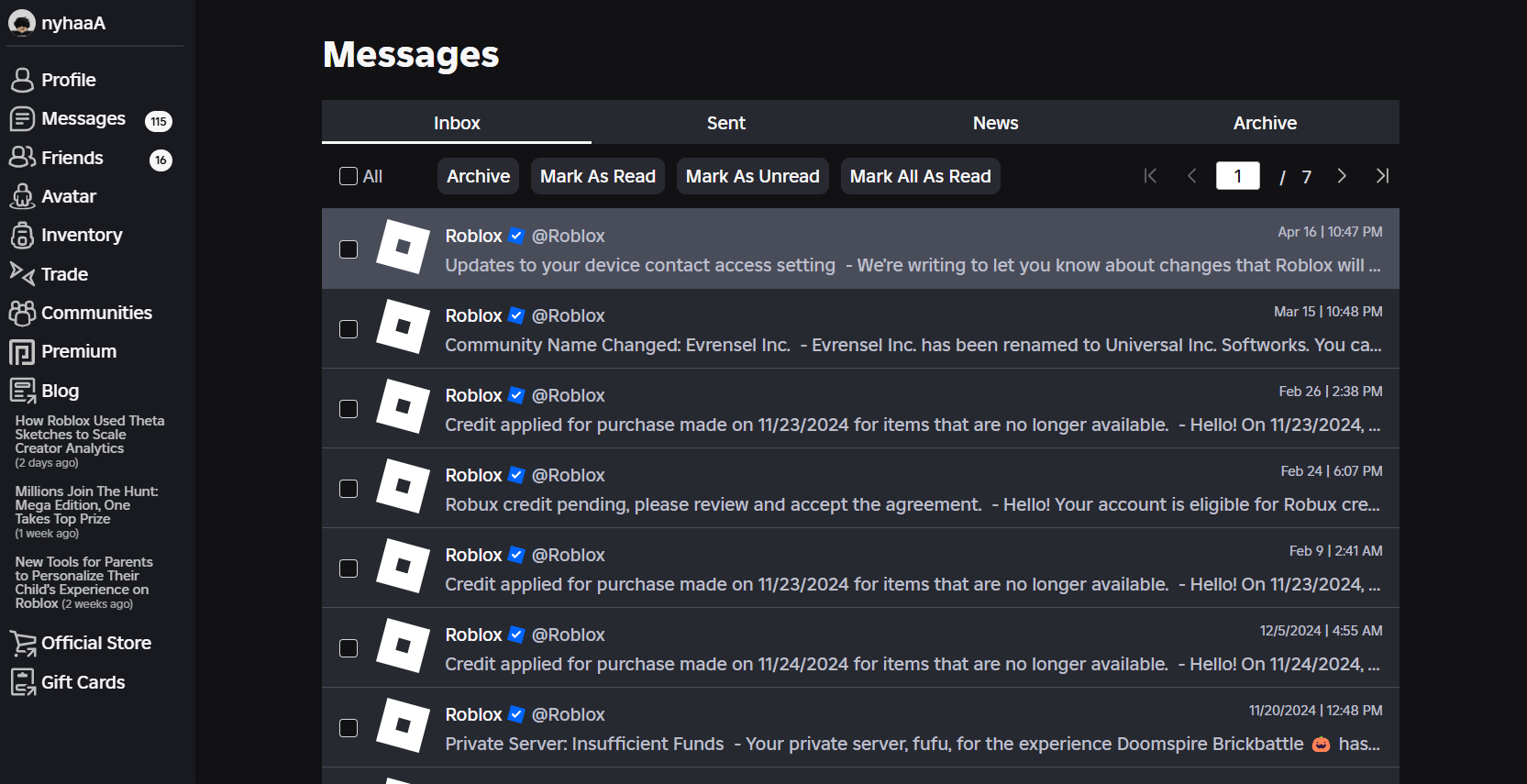Open the Community Name Changed: Evrensel Inc. message
Screen dimensions: 1527x784
click(x=860, y=328)
